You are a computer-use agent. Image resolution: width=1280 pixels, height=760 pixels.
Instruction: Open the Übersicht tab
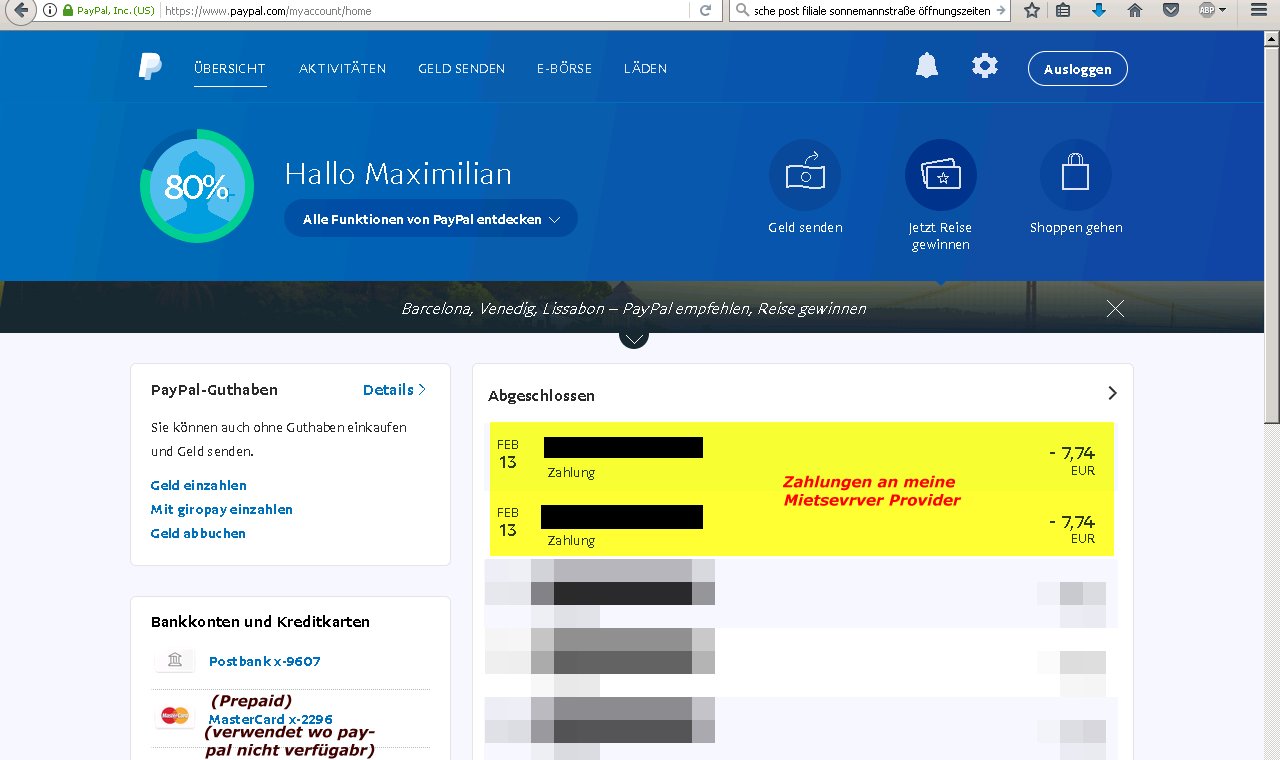(230, 69)
